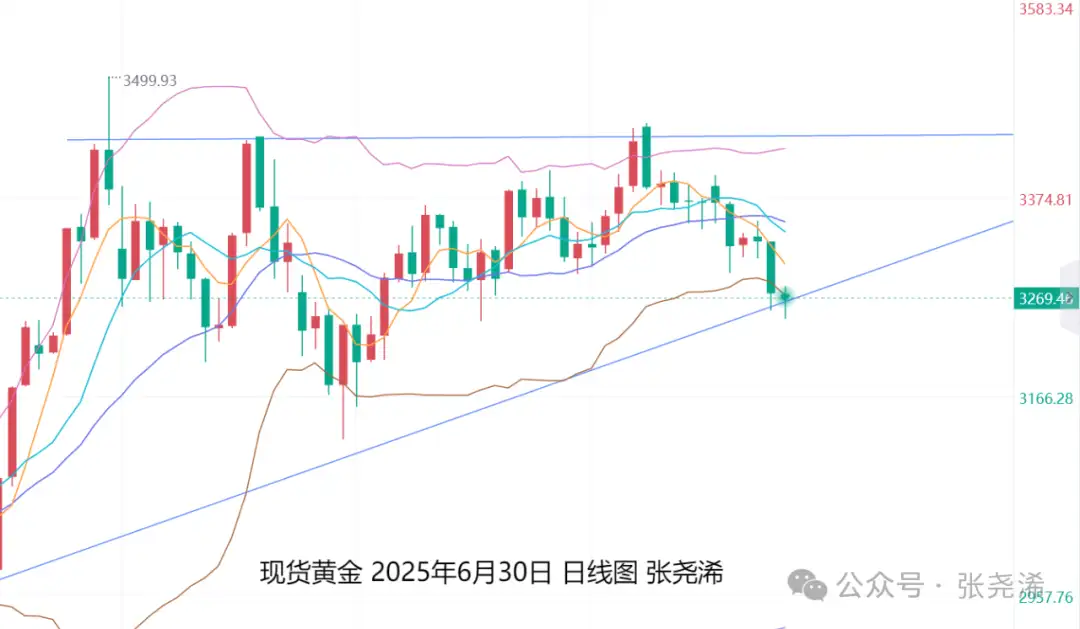The height and width of the screenshot is (629, 1080).
Task: Select the 3583.34 price axis label
Action: coord(1046,9)
